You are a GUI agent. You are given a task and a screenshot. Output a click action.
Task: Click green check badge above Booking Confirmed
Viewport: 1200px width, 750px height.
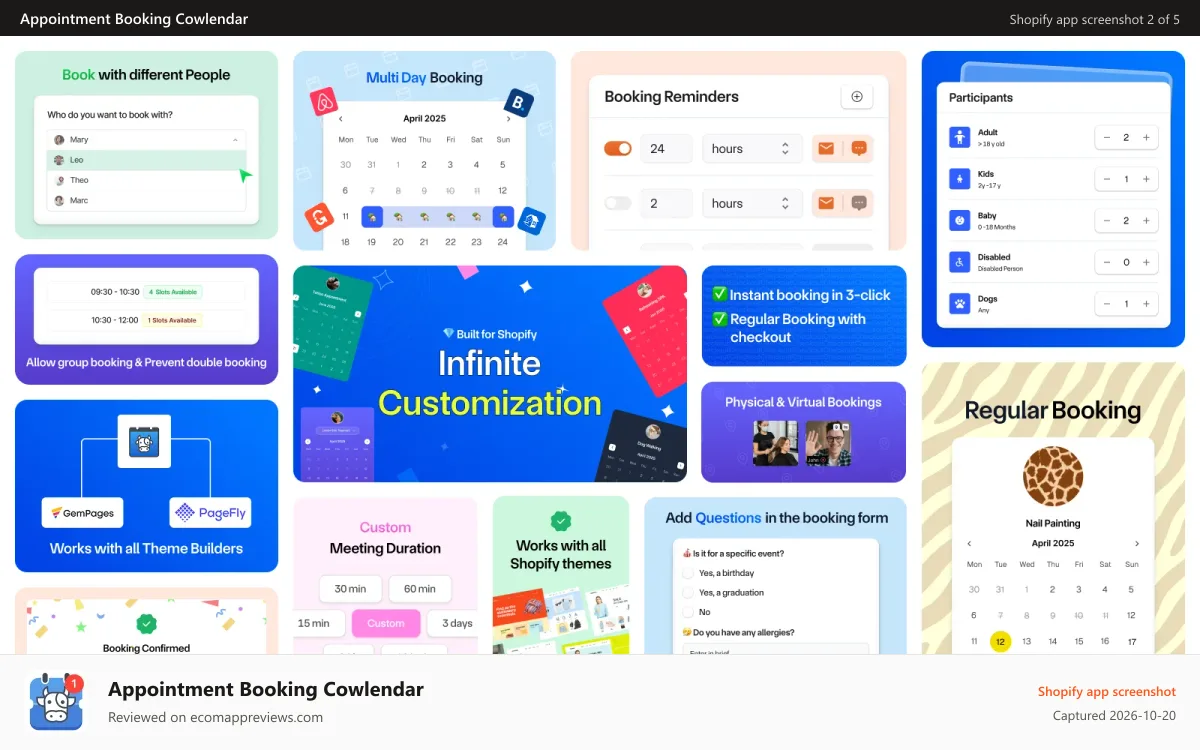tap(146, 625)
